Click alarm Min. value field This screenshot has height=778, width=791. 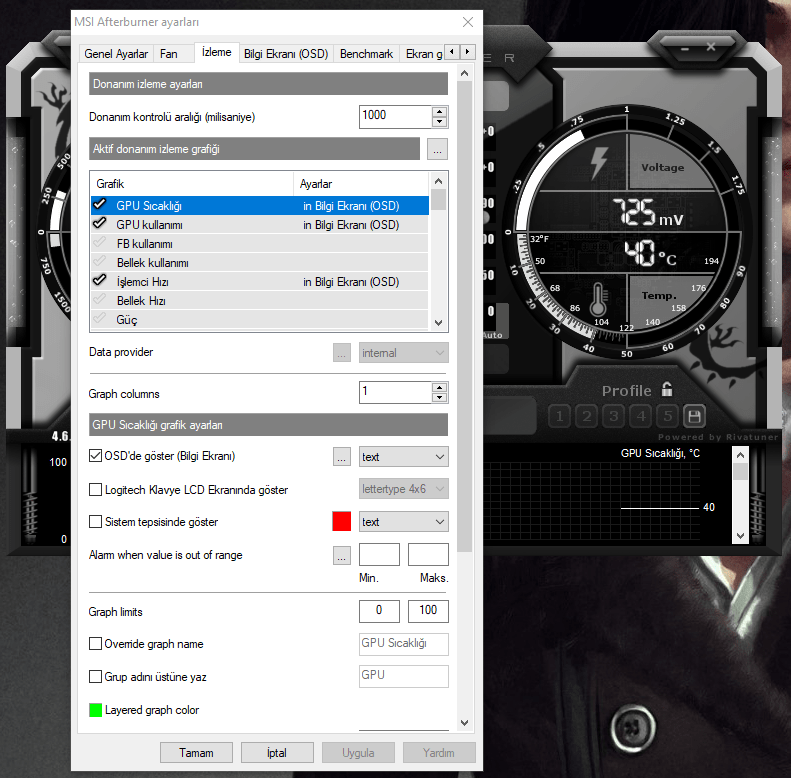[379, 554]
